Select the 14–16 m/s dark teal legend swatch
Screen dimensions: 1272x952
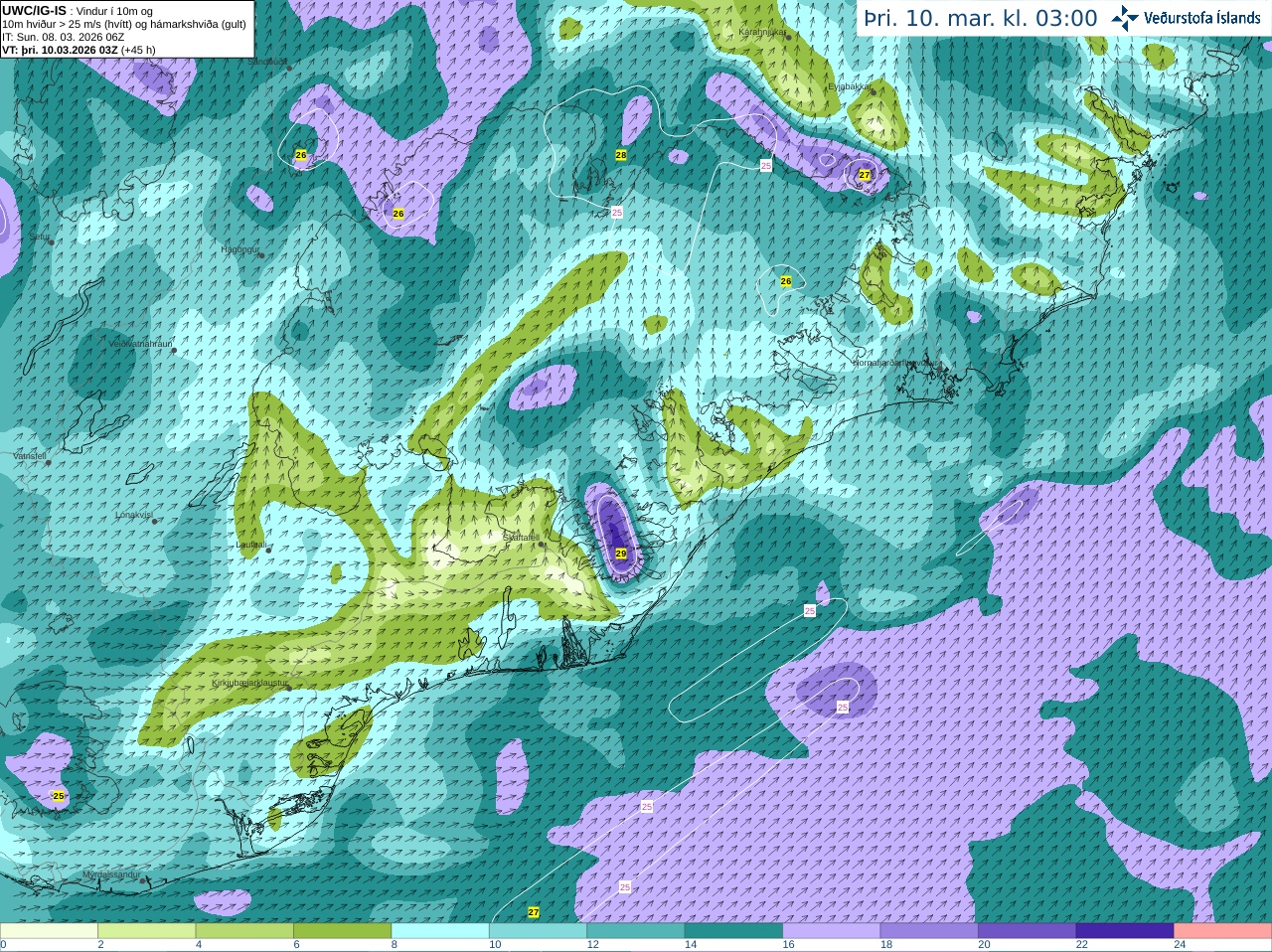coord(734,931)
